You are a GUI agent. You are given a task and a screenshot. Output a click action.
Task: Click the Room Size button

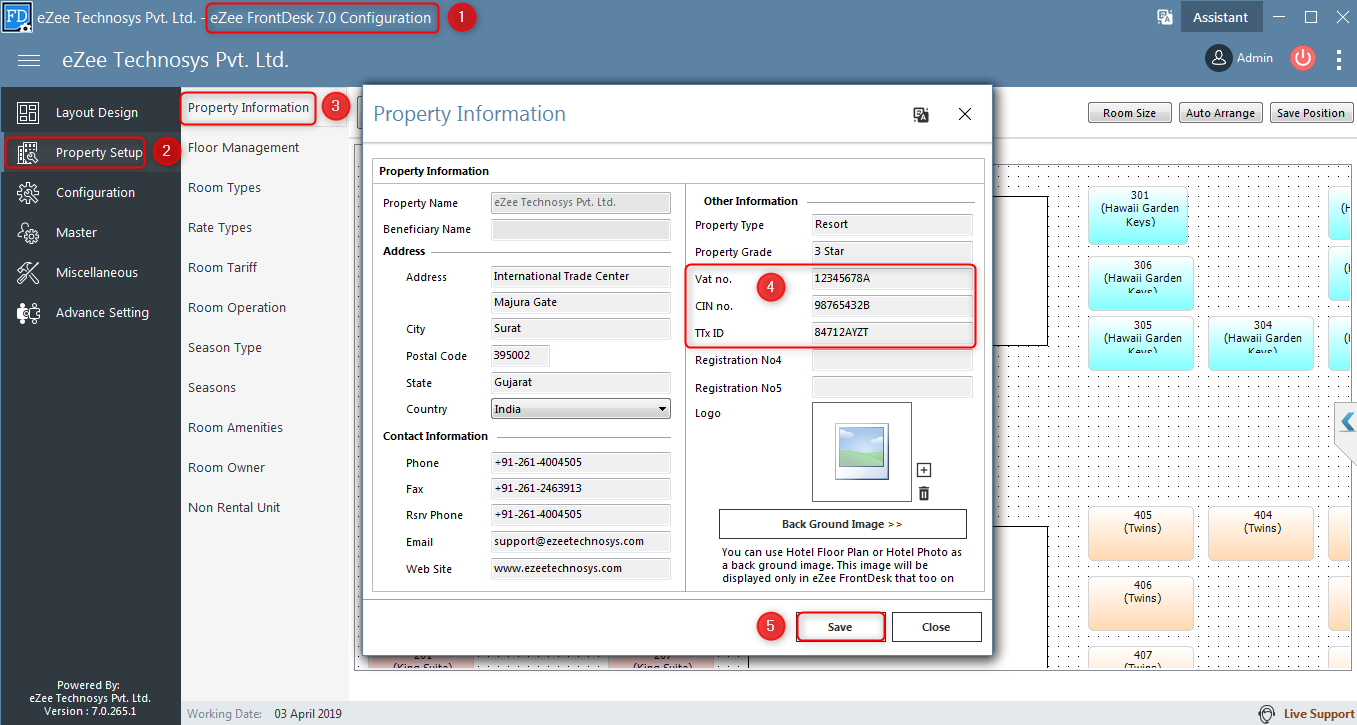[1129, 113]
